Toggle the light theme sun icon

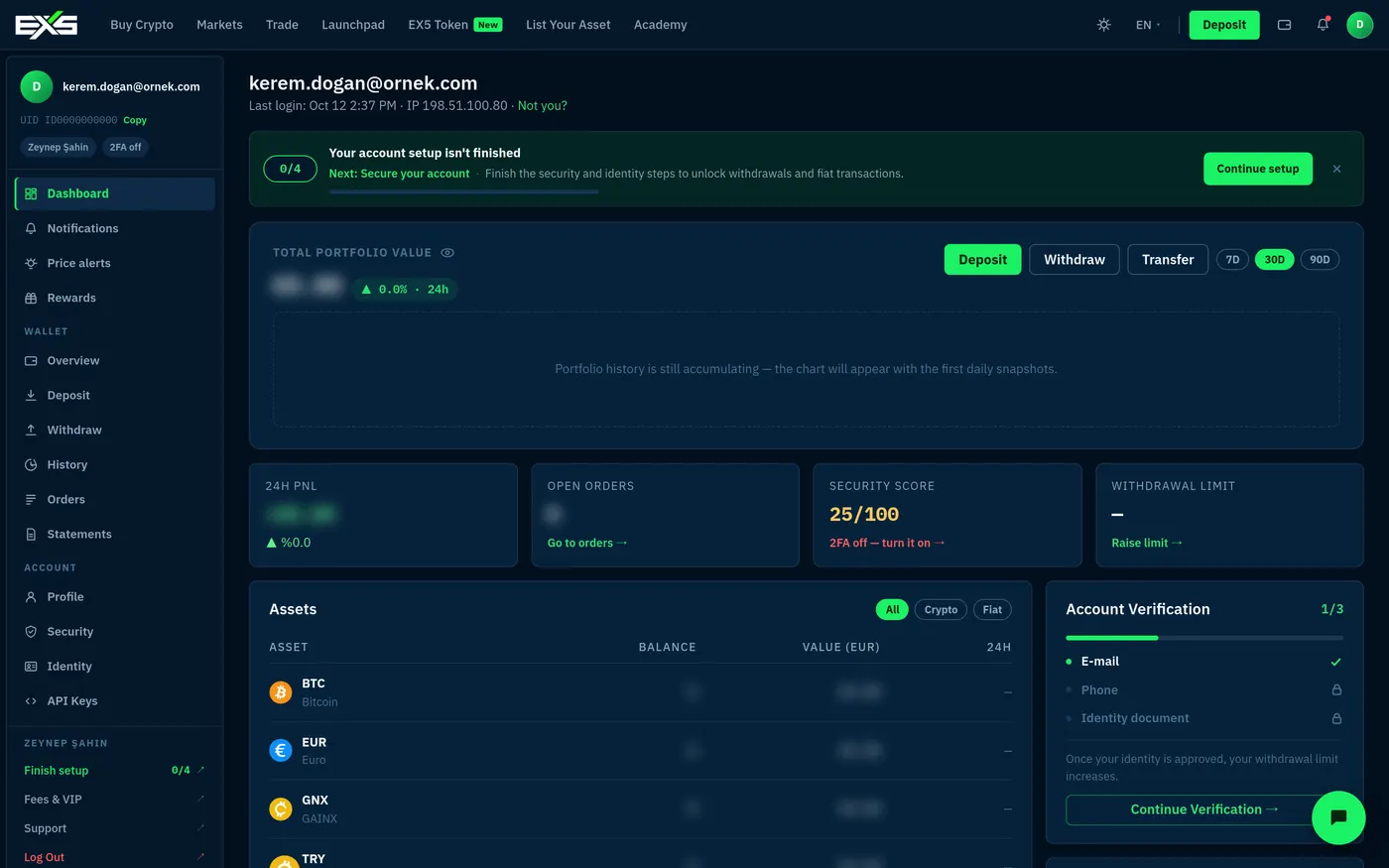click(x=1103, y=25)
